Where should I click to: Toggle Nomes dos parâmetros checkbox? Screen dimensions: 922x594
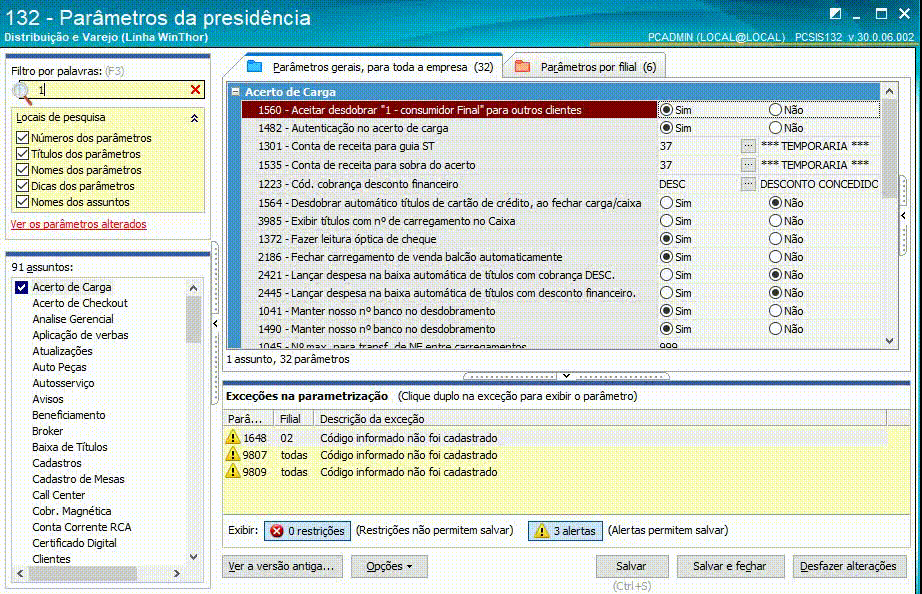(22, 169)
